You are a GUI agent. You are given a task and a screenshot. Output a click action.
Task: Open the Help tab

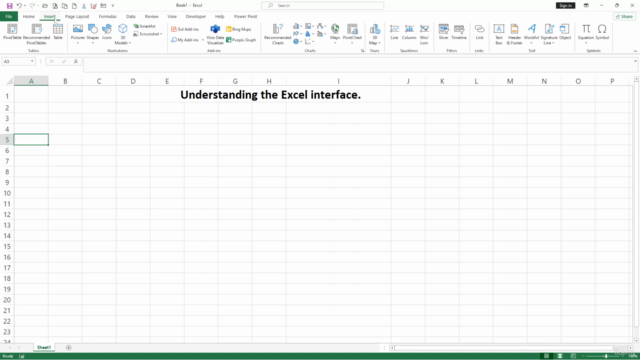coord(220,16)
